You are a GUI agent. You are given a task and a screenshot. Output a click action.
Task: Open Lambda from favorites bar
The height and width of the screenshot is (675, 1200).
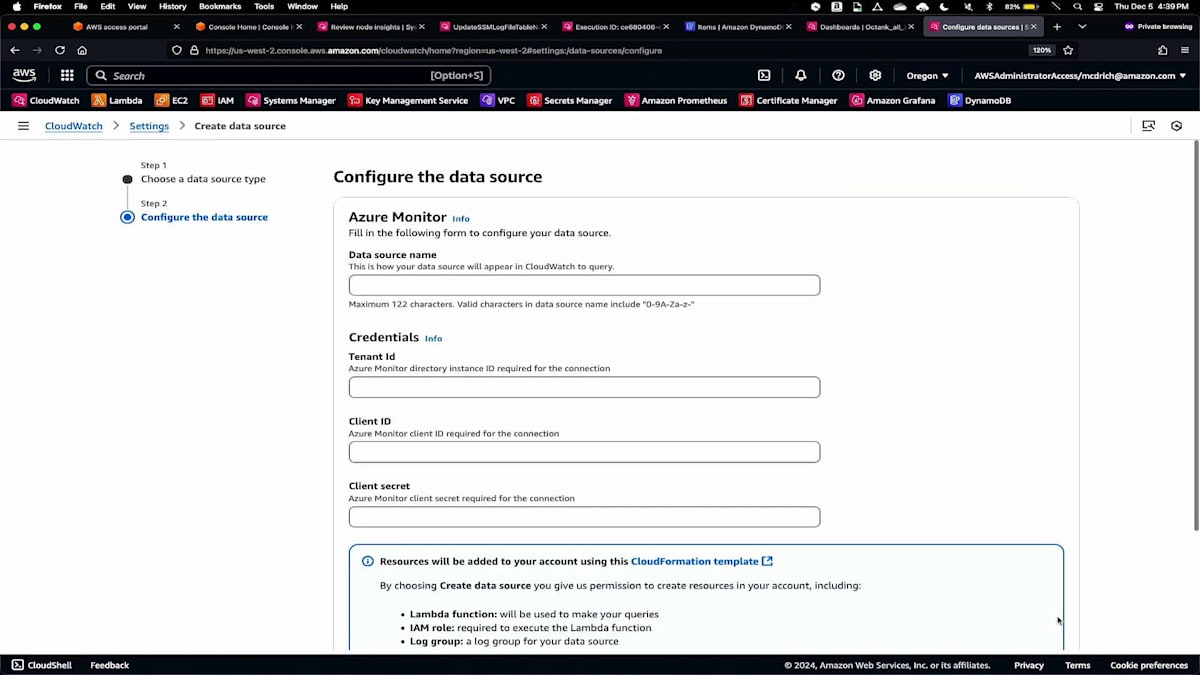click(x=117, y=100)
